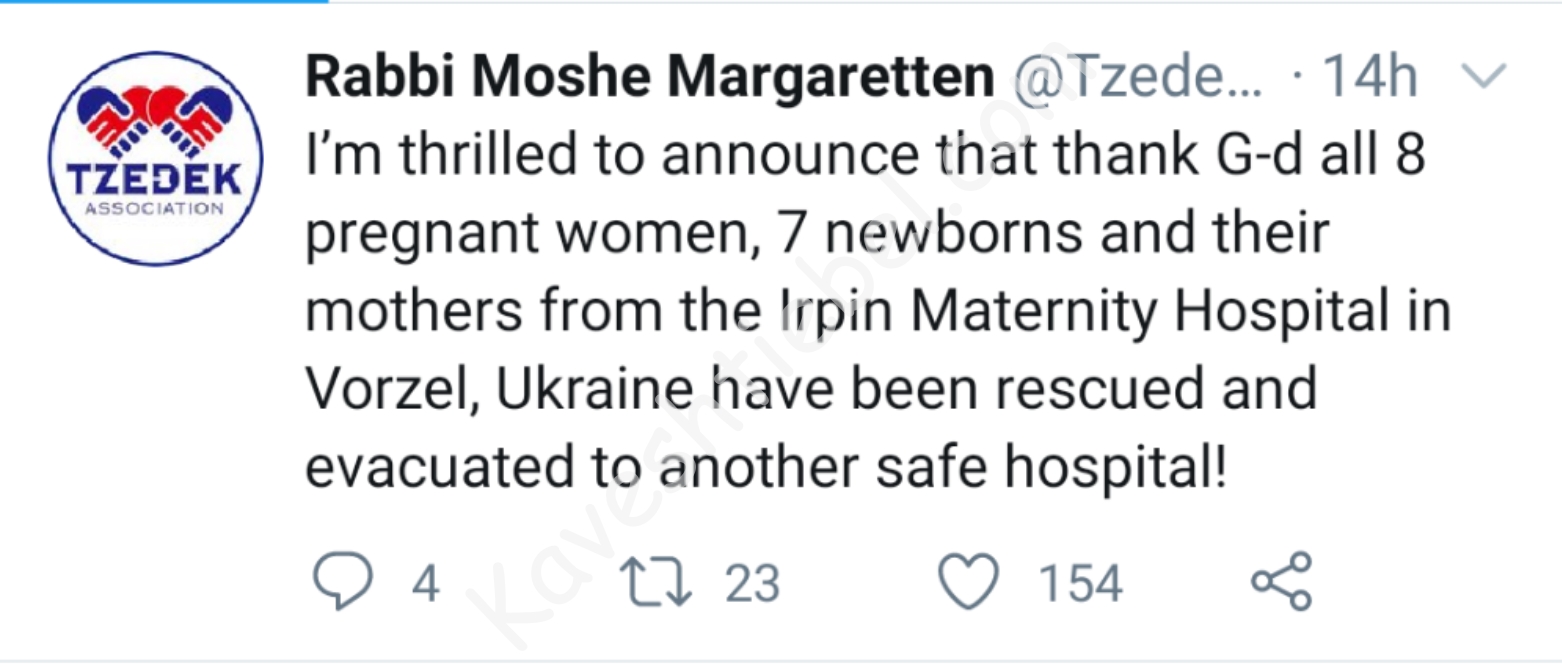Click the ASSOCIATION label in the logo
The height and width of the screenshot is (669, 1562).
pos(155,209)
